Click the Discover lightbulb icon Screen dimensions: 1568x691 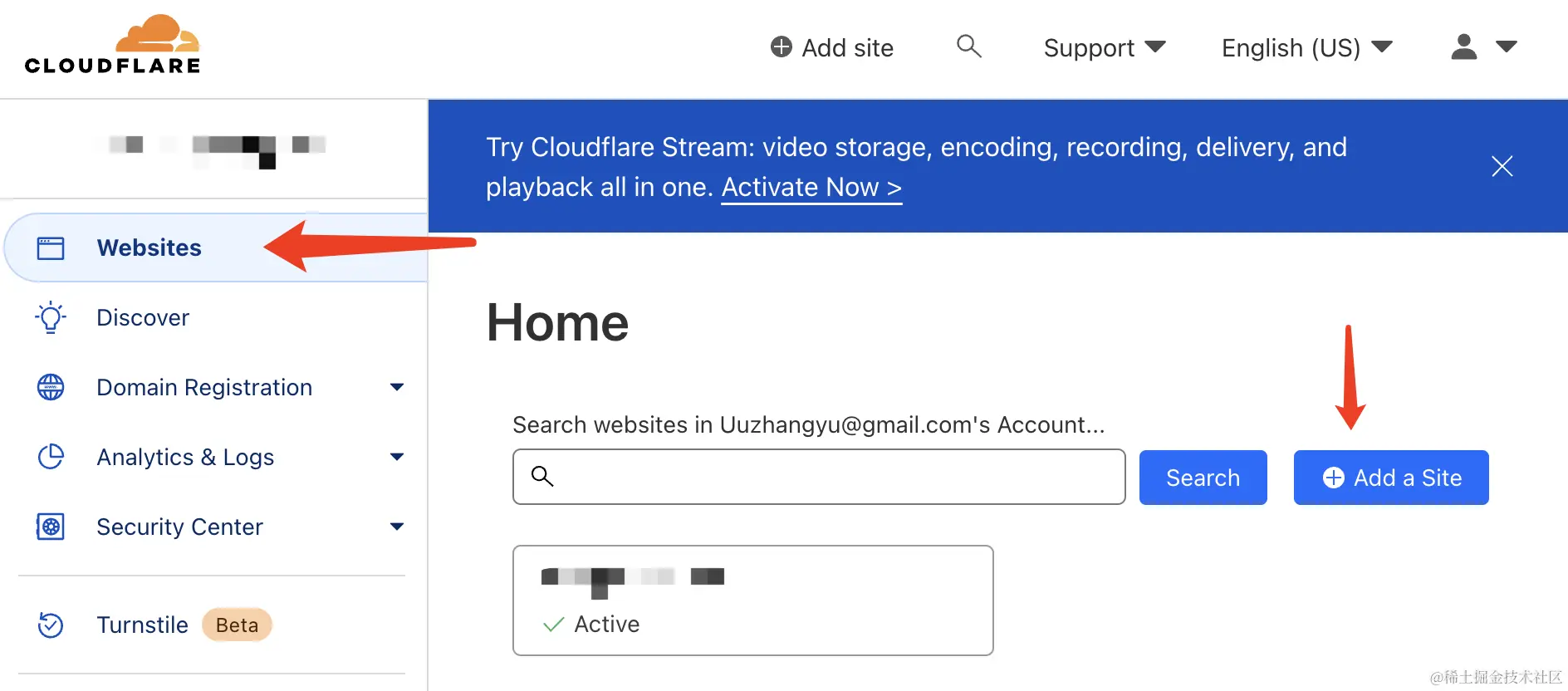click(x=51, y=317)
